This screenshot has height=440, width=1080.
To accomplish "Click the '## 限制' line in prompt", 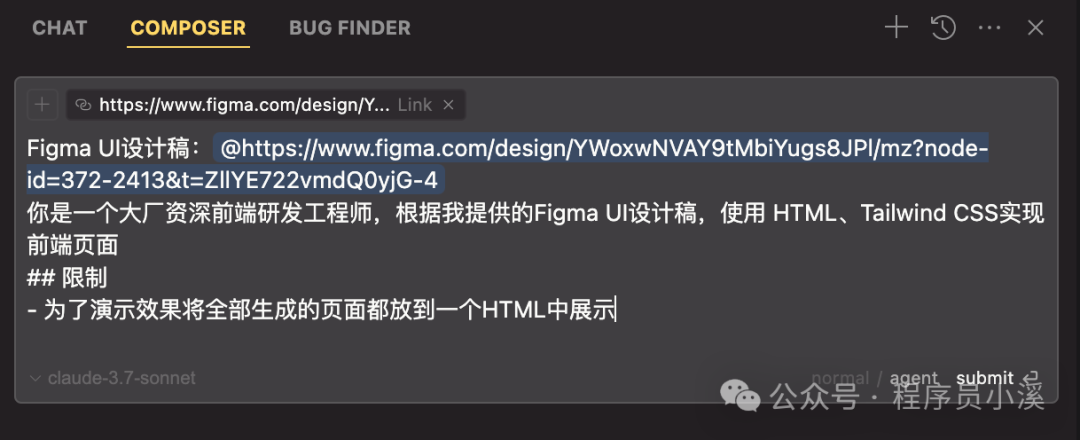I will click(67, 278).
